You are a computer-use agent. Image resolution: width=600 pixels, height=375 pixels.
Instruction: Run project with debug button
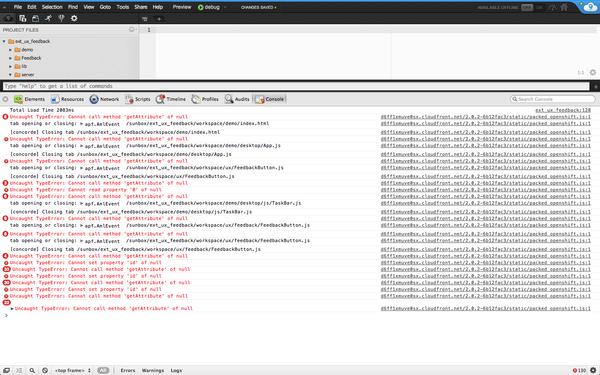point(209,7)
